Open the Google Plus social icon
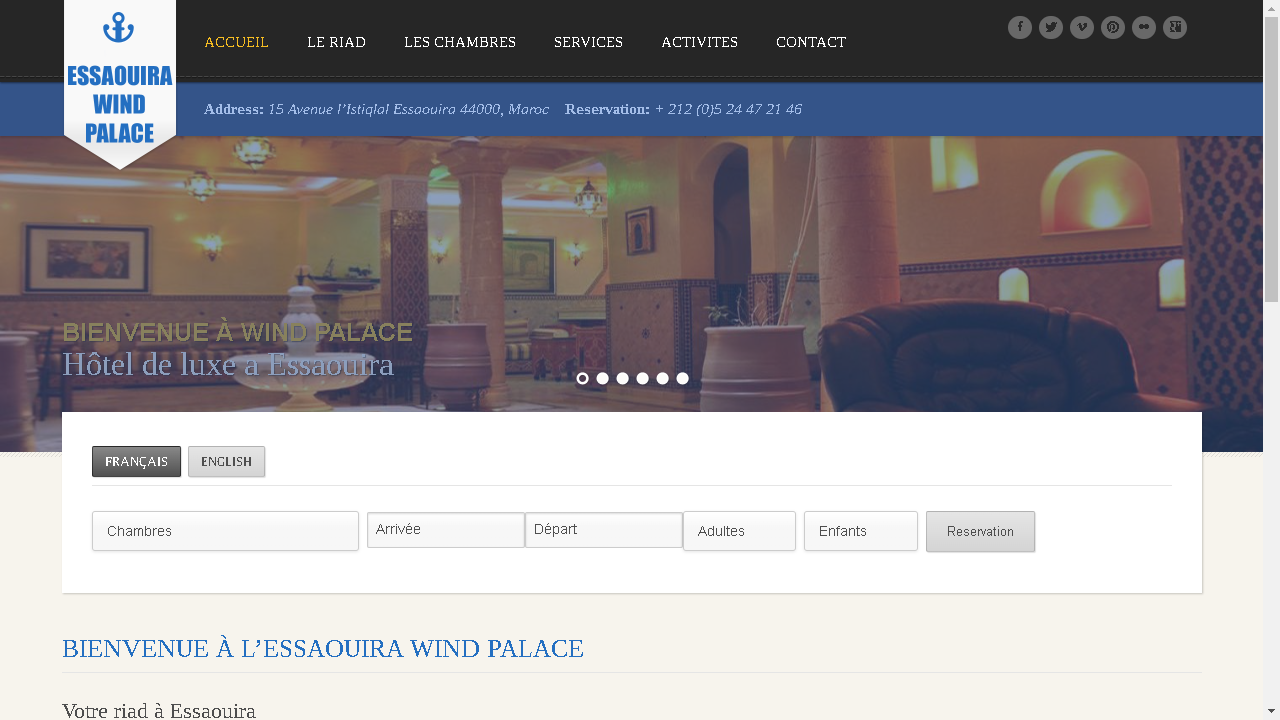The height and width of the screenshot is (720, 1280). pyautogui.click(x=1175, y=28)
